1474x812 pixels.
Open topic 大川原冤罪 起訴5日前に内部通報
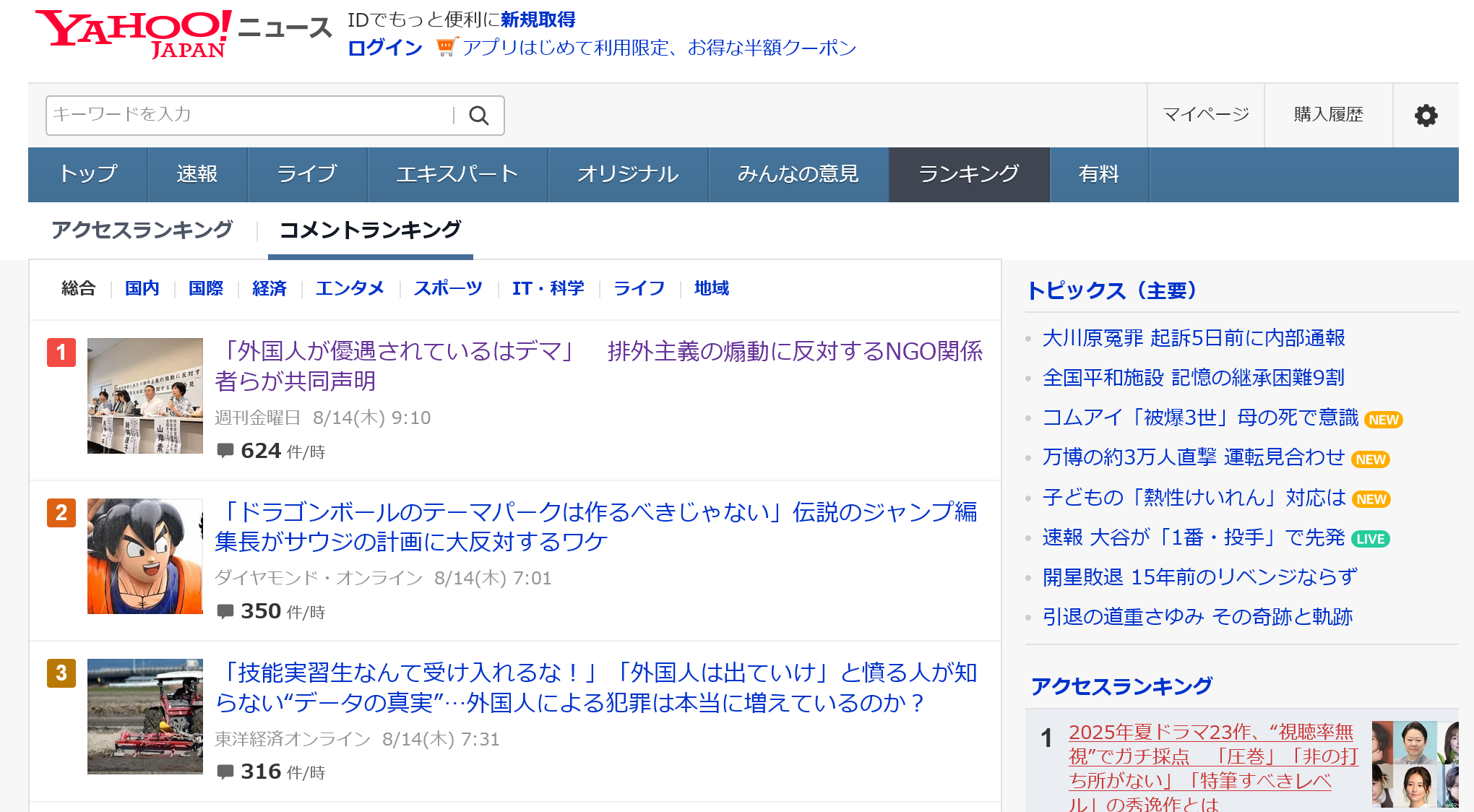(x=1194, y=338)
